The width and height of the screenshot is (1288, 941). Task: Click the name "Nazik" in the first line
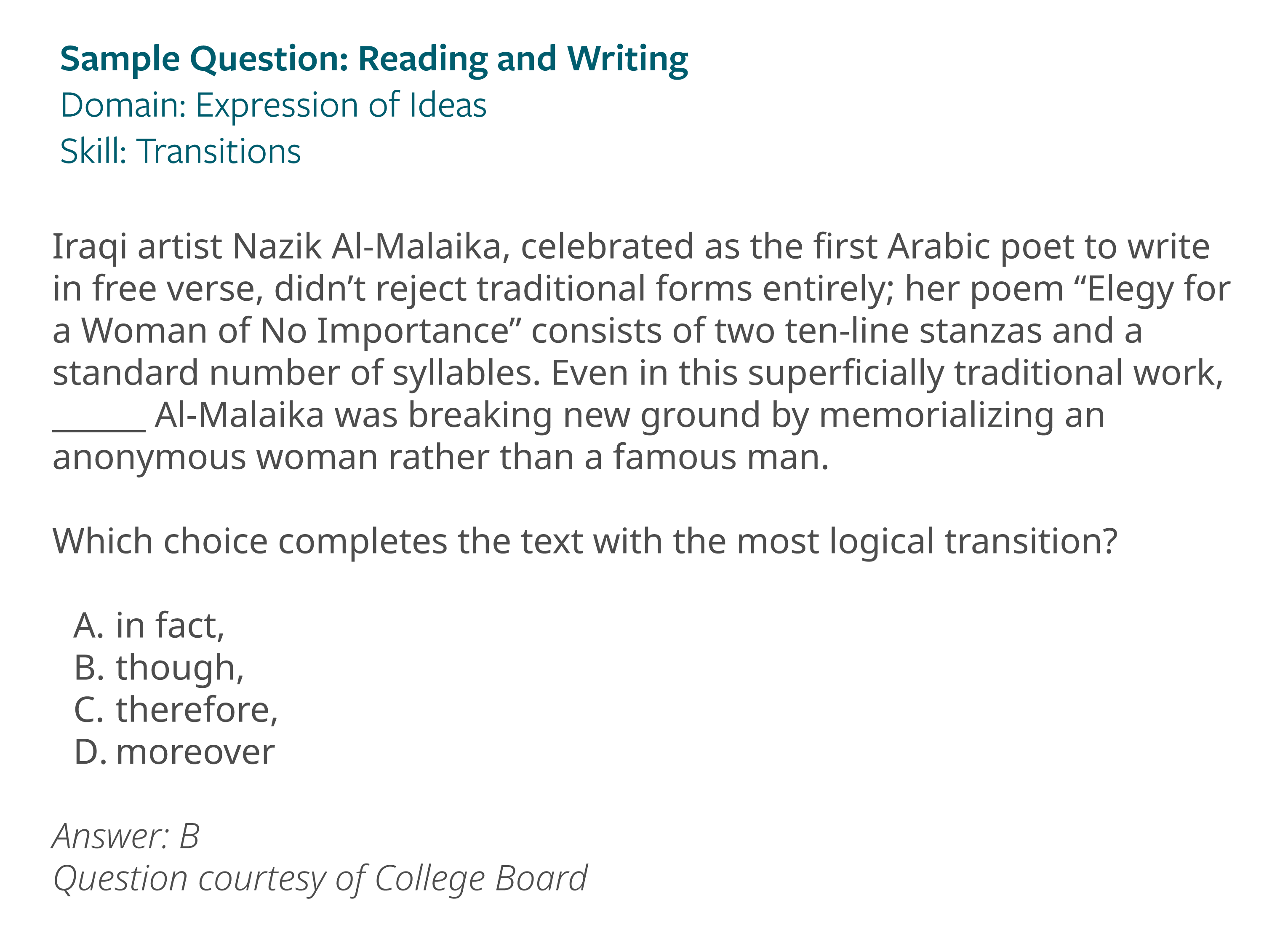pos(277,247)
